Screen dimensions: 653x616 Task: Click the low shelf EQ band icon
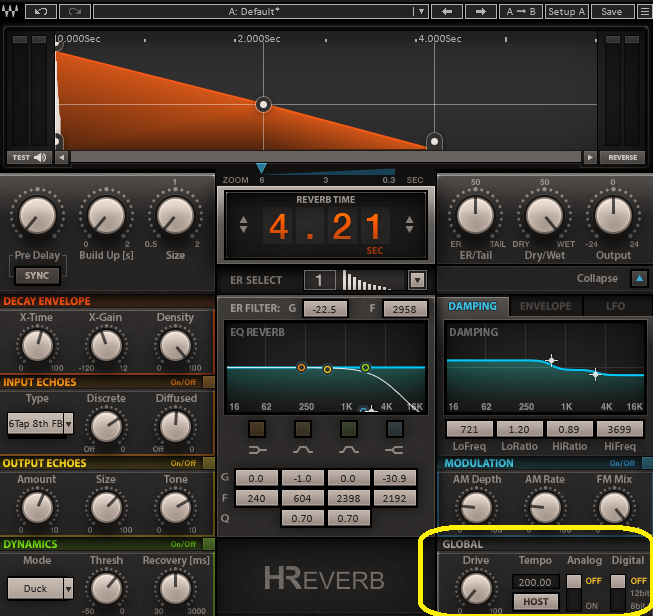(x=257, y=429)
